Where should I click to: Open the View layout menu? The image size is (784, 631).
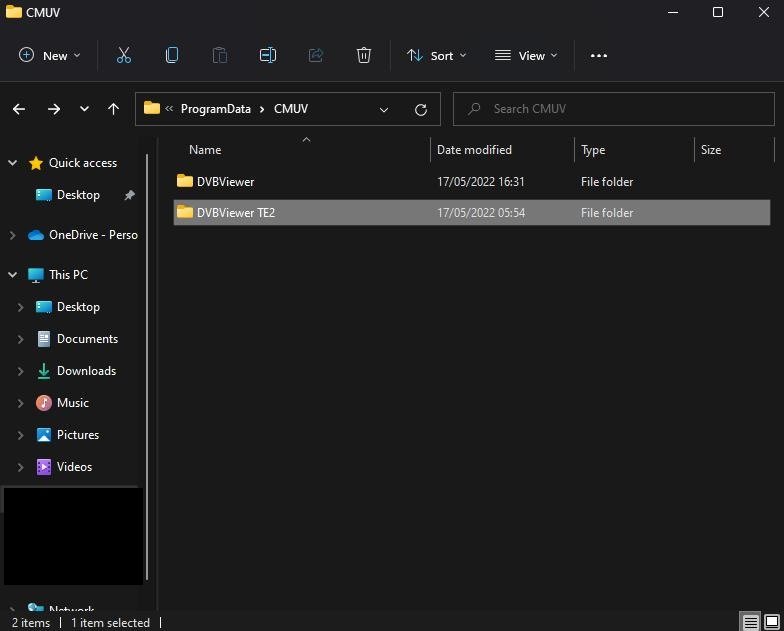526,56
